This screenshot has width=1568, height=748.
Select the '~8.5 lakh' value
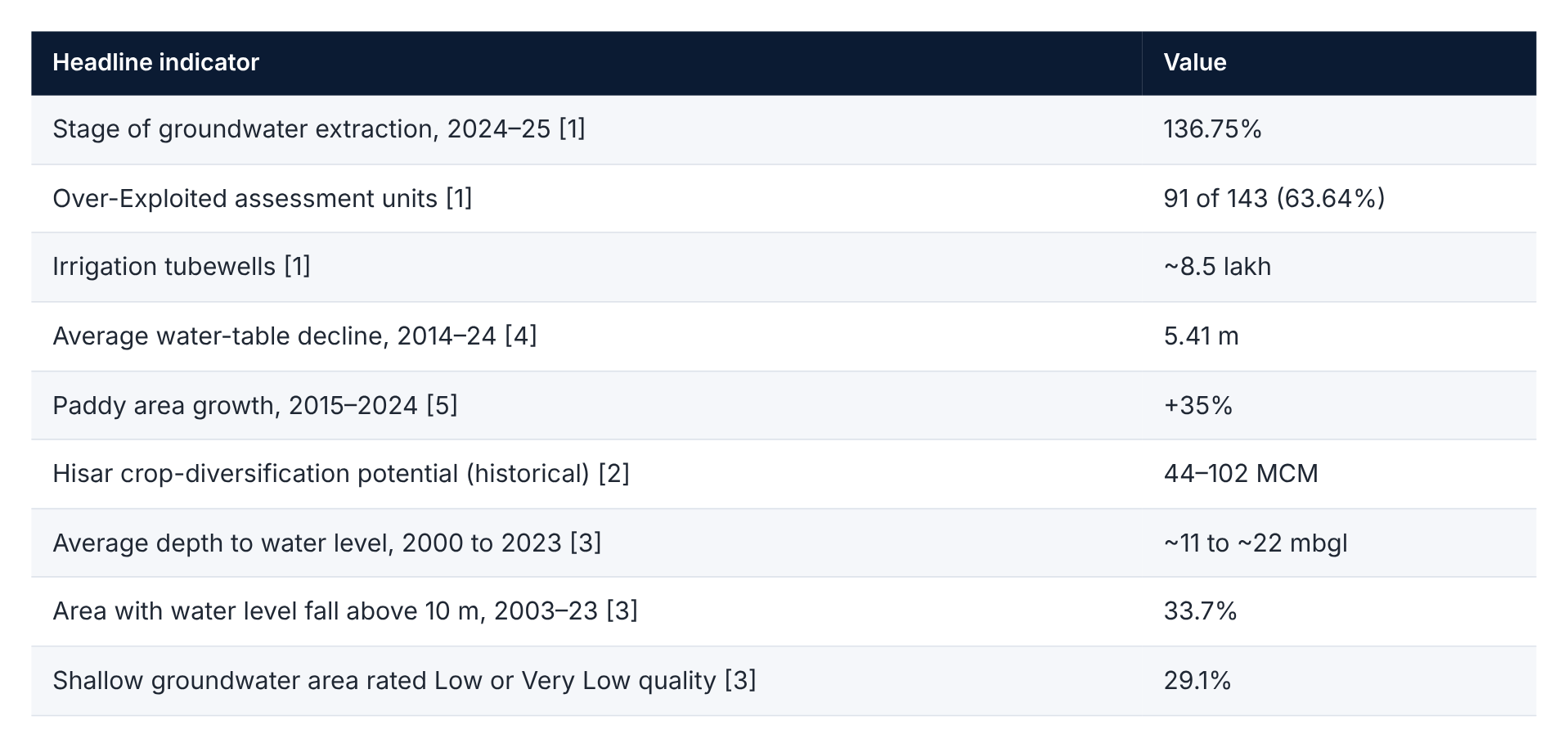click(1217, 267)
